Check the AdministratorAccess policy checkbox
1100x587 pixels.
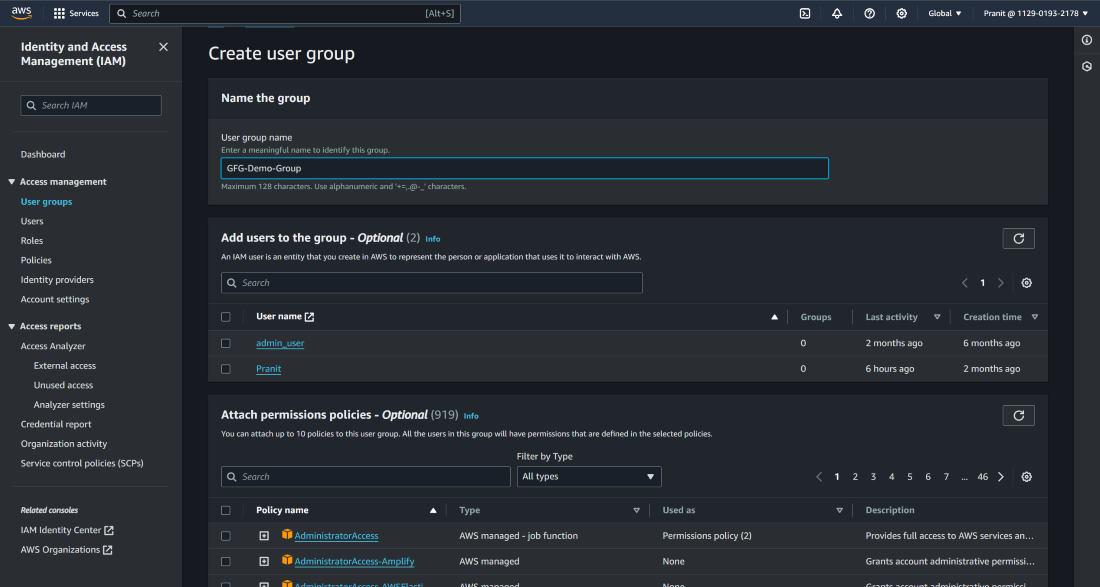click(225, 536)
